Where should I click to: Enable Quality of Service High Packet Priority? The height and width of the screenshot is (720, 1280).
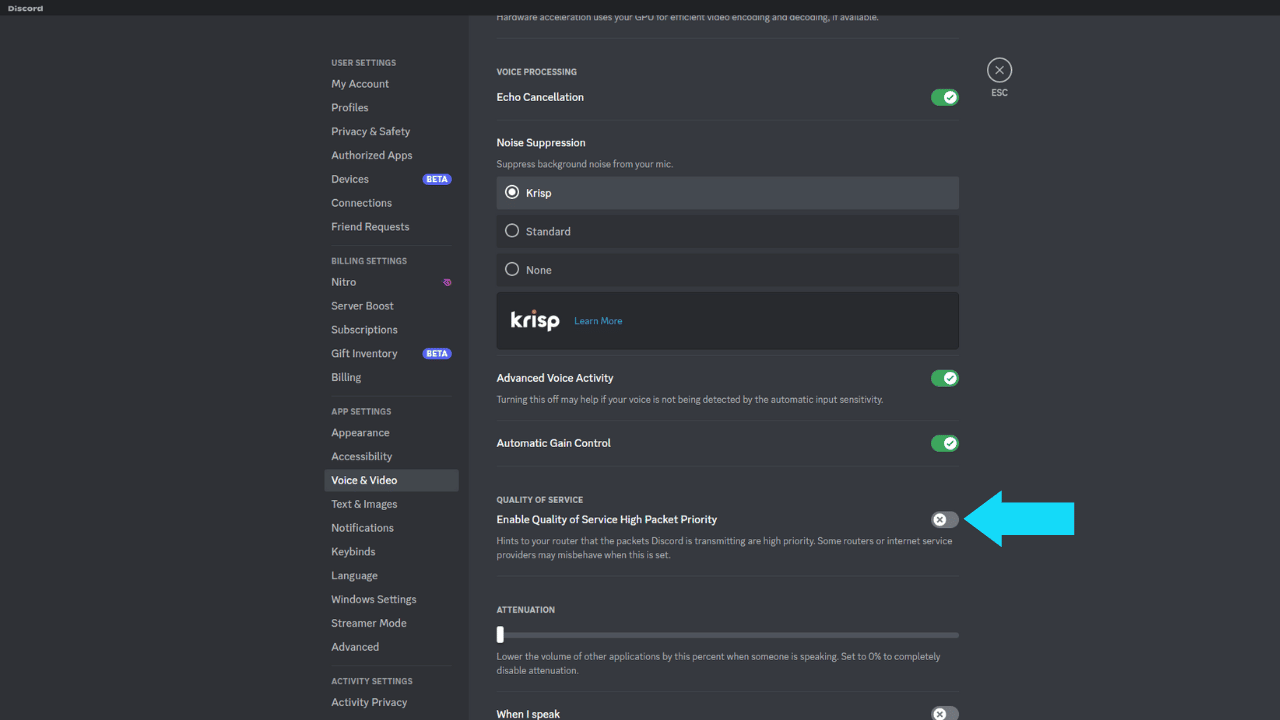[945, 520]
